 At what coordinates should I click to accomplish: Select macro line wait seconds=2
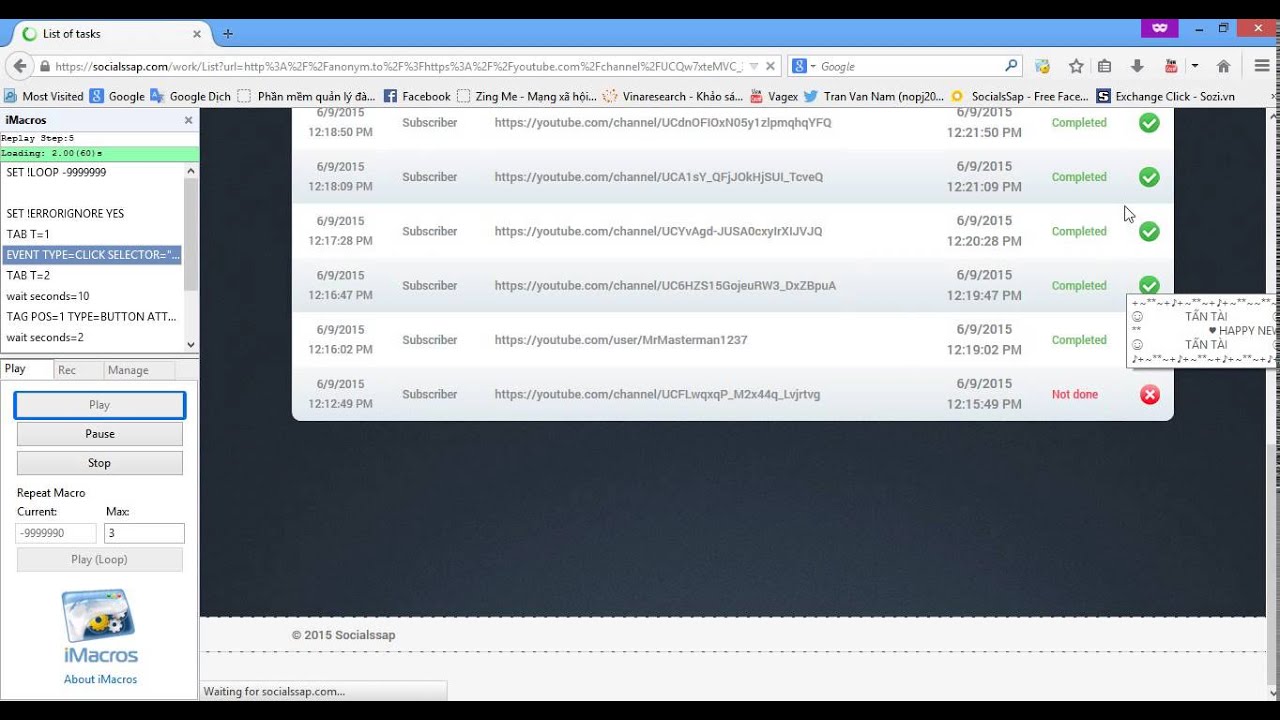point(92,337)
